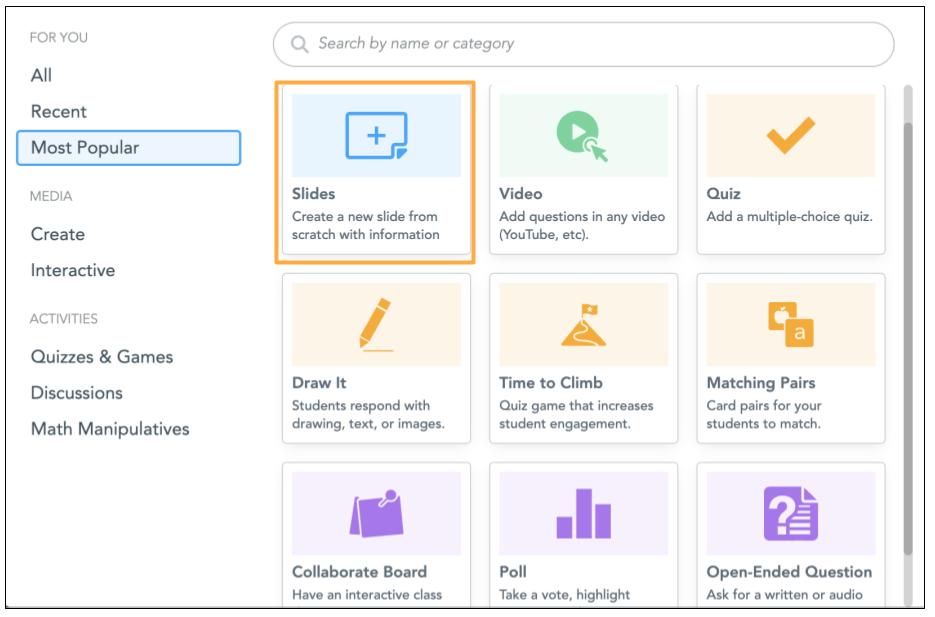Switch to the Create media category

(x=58, y=234)
